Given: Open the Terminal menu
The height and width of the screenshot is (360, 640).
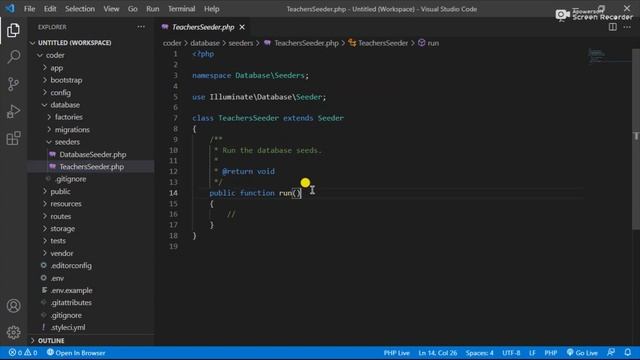Looking at the screenshot, I should [x=182, y=9].
